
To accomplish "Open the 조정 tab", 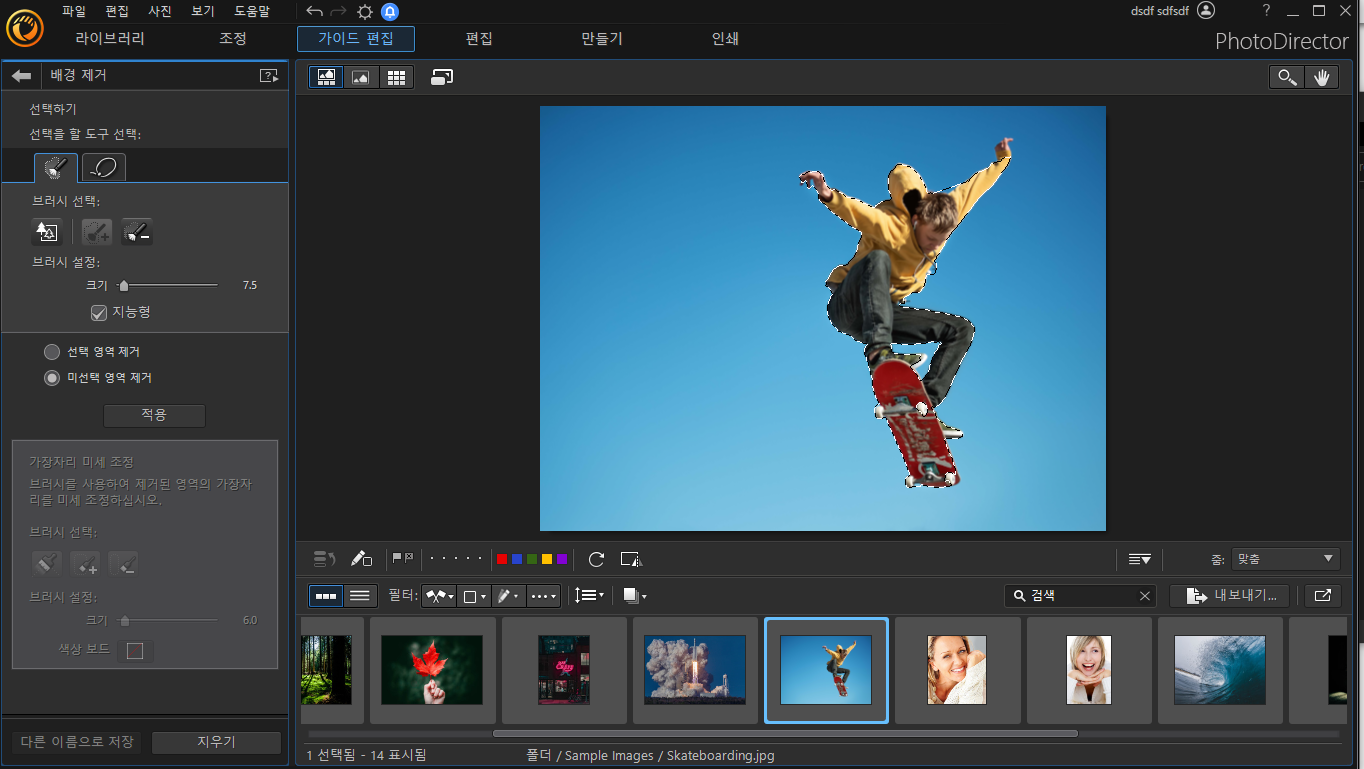I will coord(232,39).
